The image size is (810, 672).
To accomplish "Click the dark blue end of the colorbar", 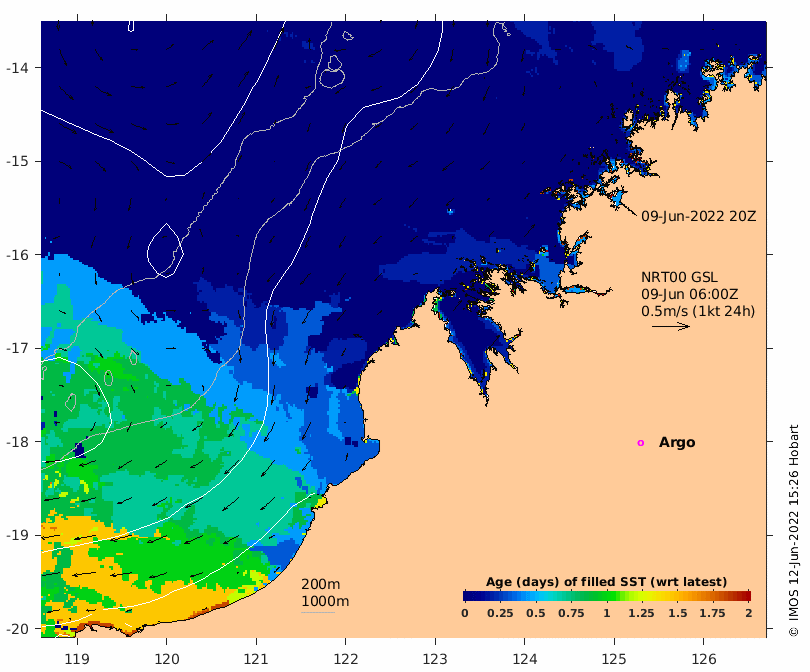I will click(x=468, y=596).
